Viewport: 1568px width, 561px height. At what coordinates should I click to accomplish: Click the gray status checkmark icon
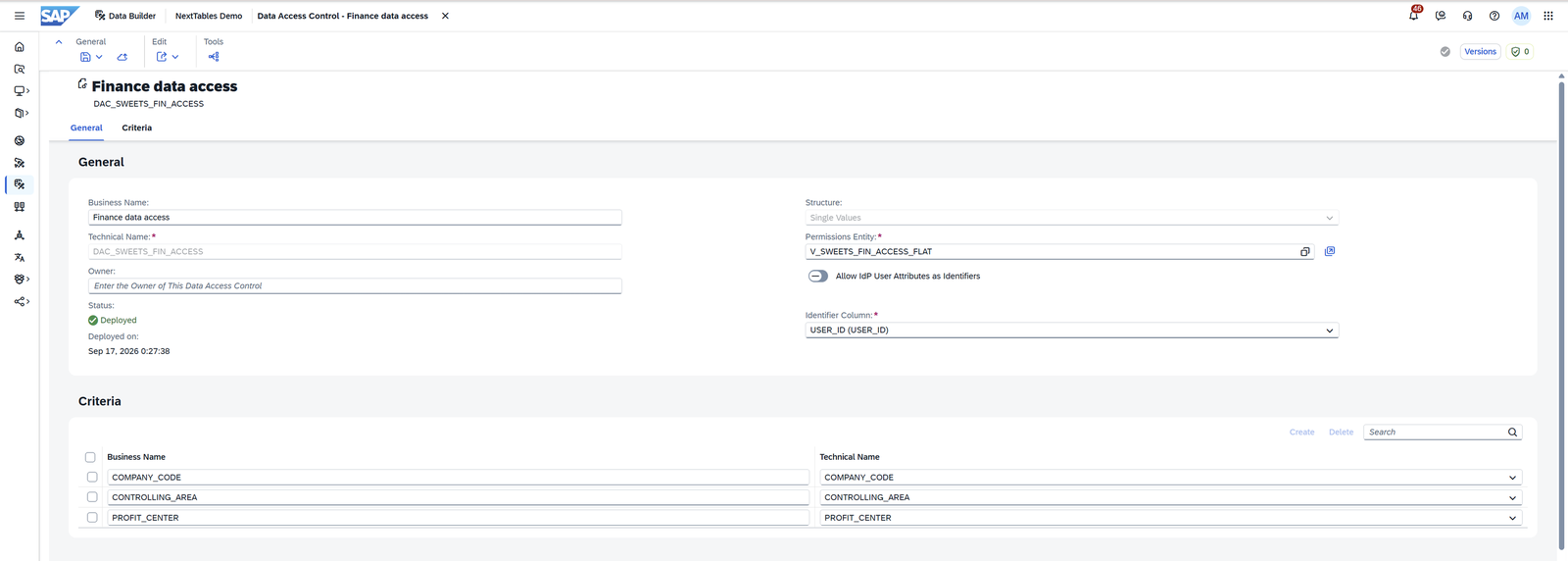click(x=1445, y=52)
